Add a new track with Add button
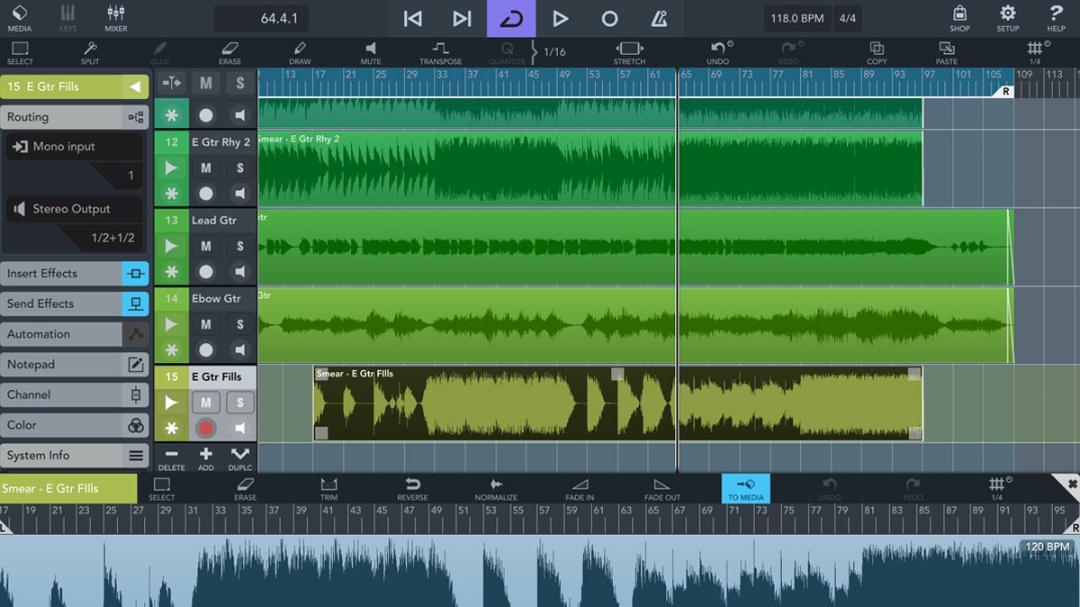 [205, 458]
